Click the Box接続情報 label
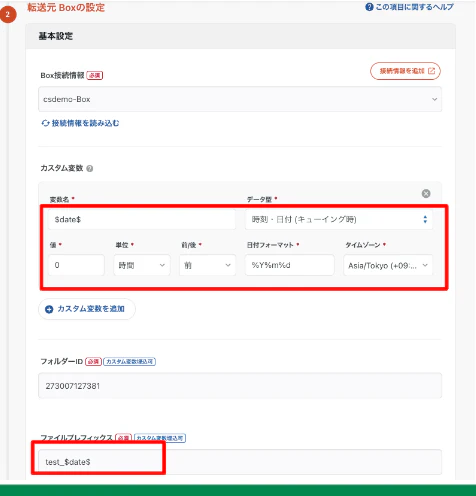The image size is (476, 496). (62, 75)
